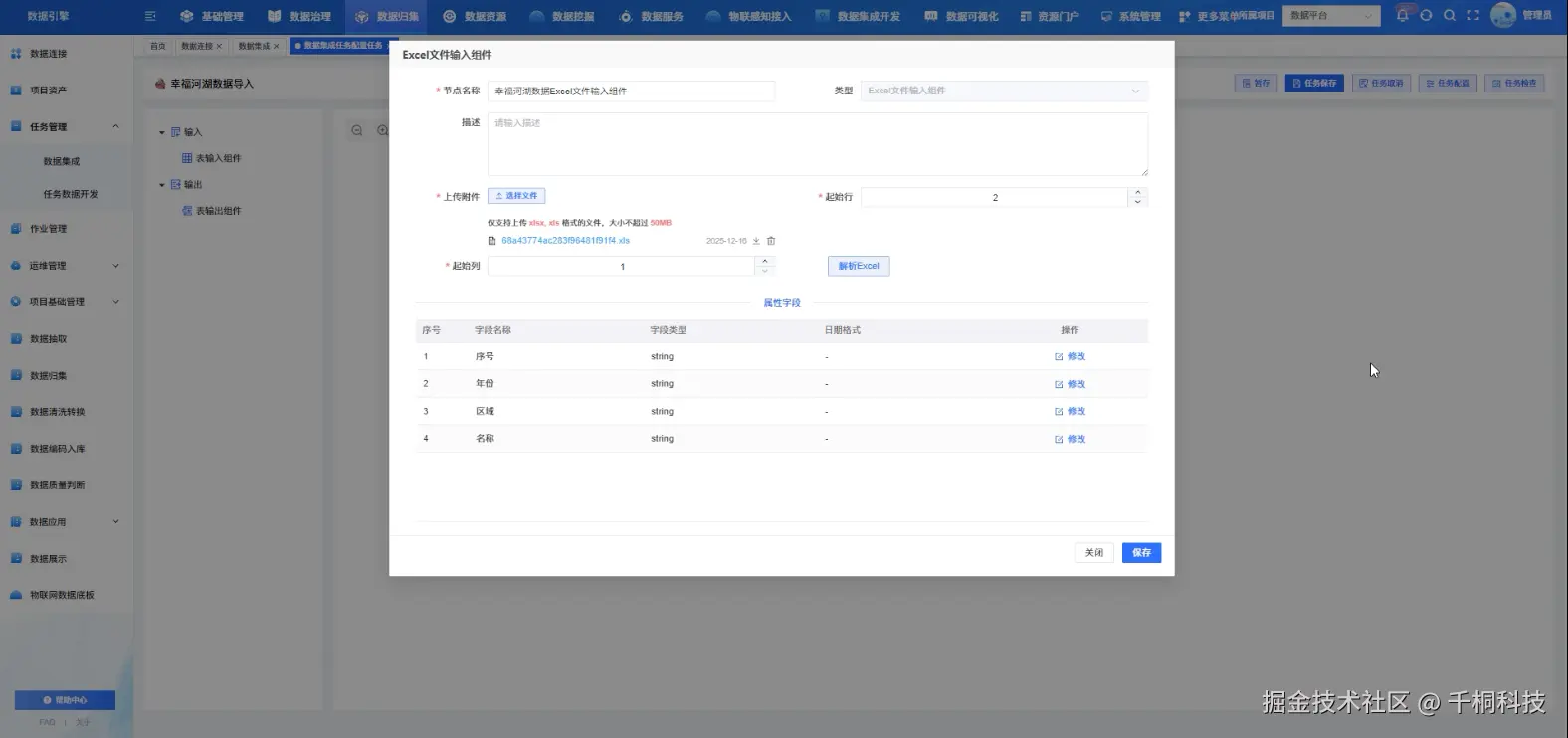The height and width of the screenshot is (738, 1568).
Task: Click edit icon for 序号 field row
Action: [1059, 356]
